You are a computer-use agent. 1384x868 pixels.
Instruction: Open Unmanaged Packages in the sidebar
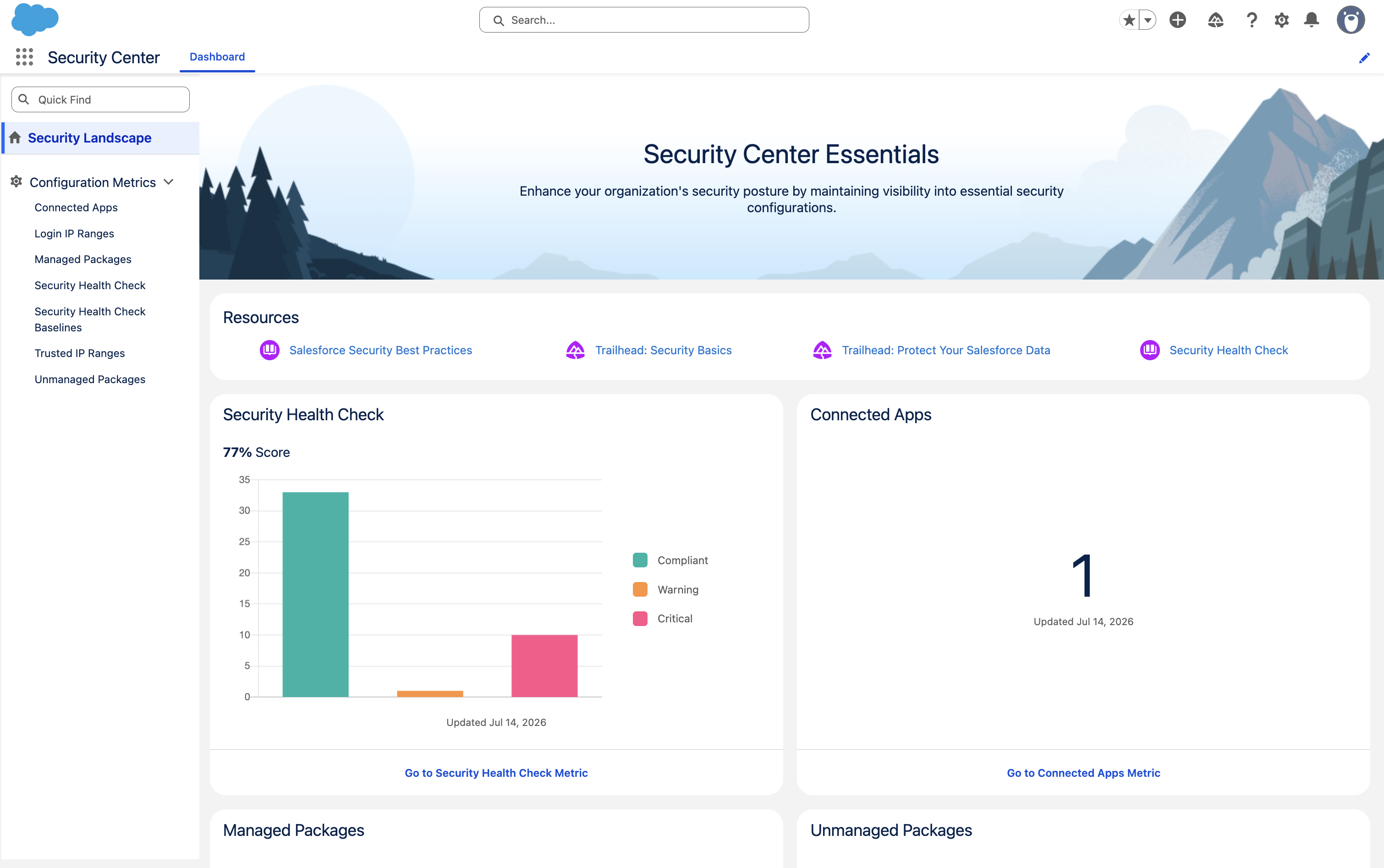click(x=90, y=379)
